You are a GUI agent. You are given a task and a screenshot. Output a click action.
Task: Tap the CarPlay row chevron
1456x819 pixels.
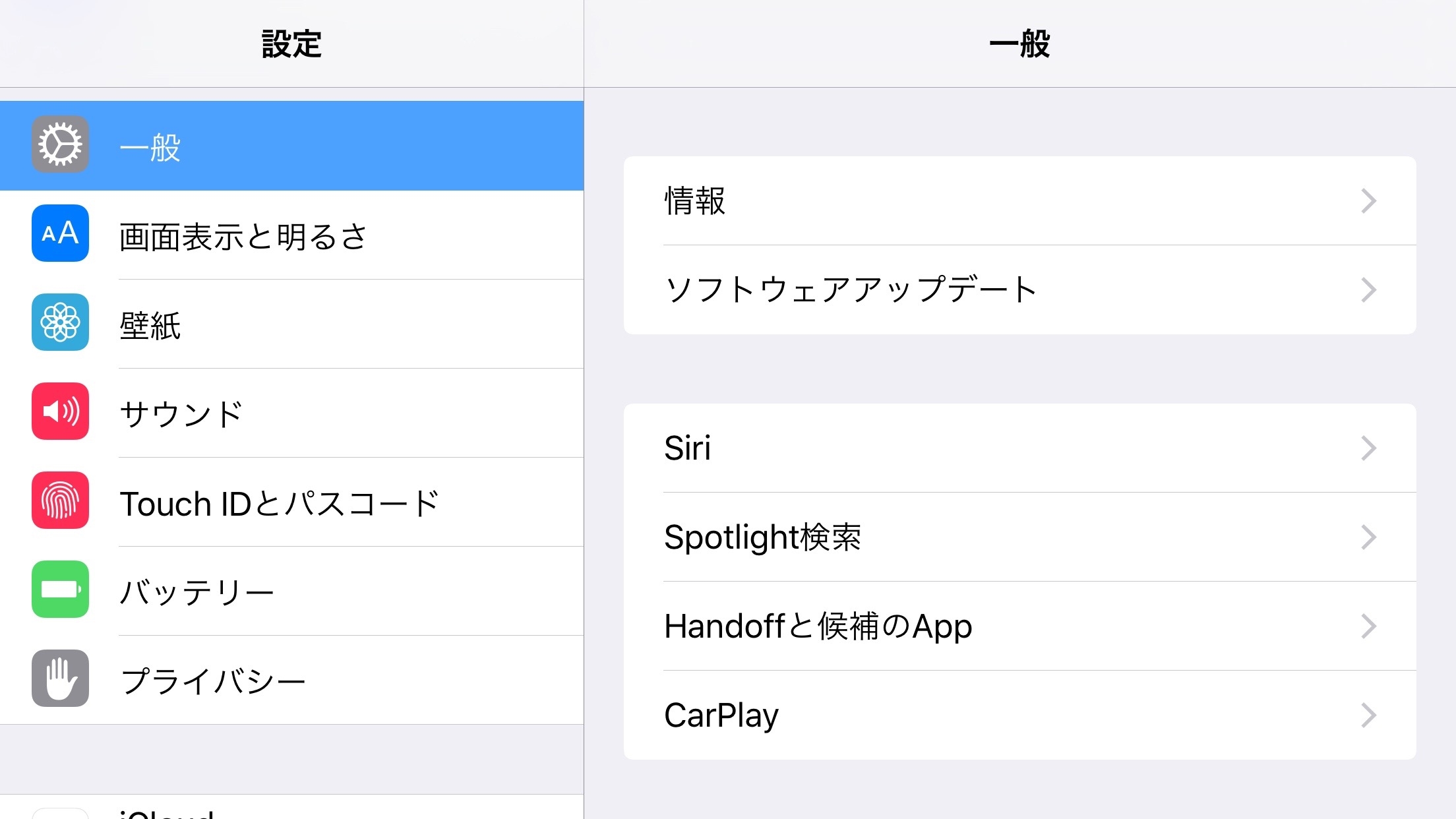(x=1369, y=715)
